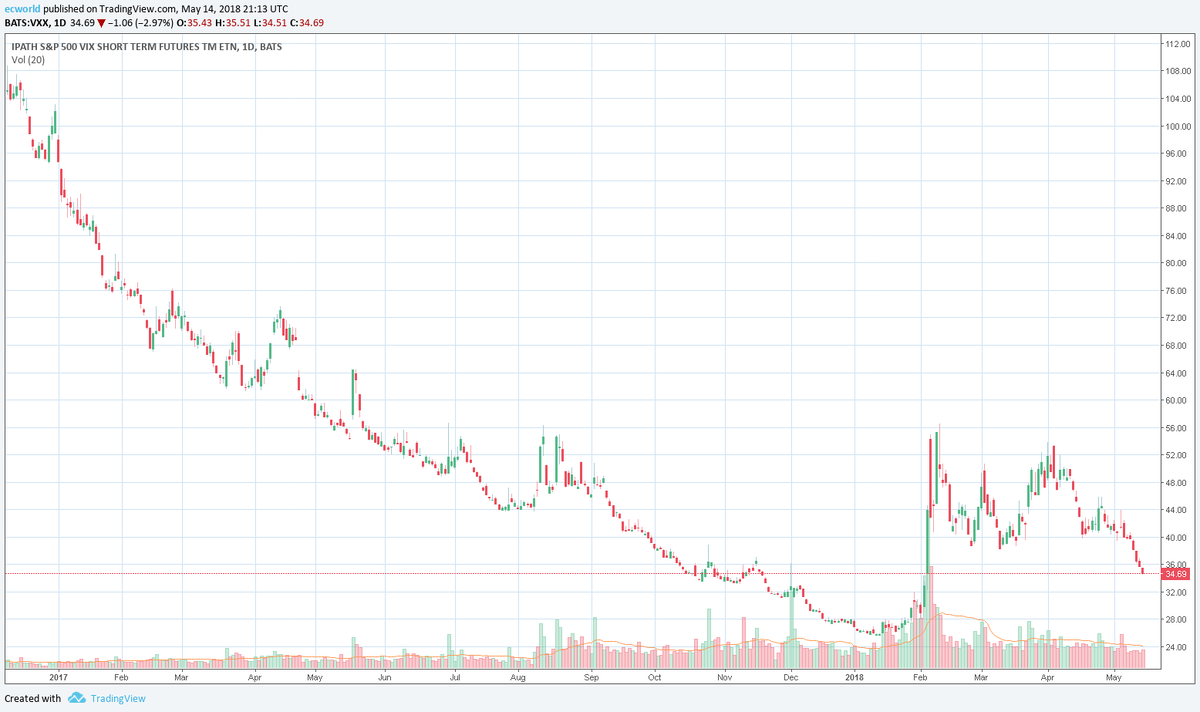Image resolution: width=1200 pixels, height=712 pixels.
Task: Click the '2017' label on the time axis
Action: (x=57, y=677)
